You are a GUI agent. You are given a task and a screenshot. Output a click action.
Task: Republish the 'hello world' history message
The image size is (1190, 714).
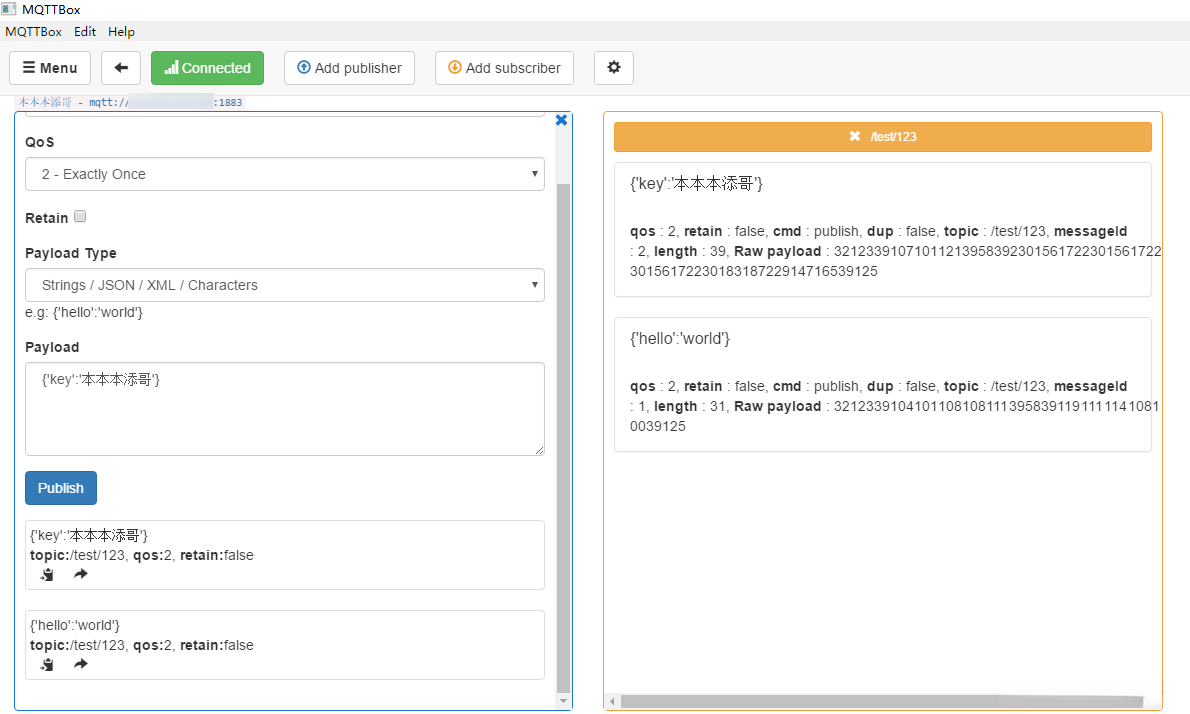pyautogui.click(x=81, y=664)
